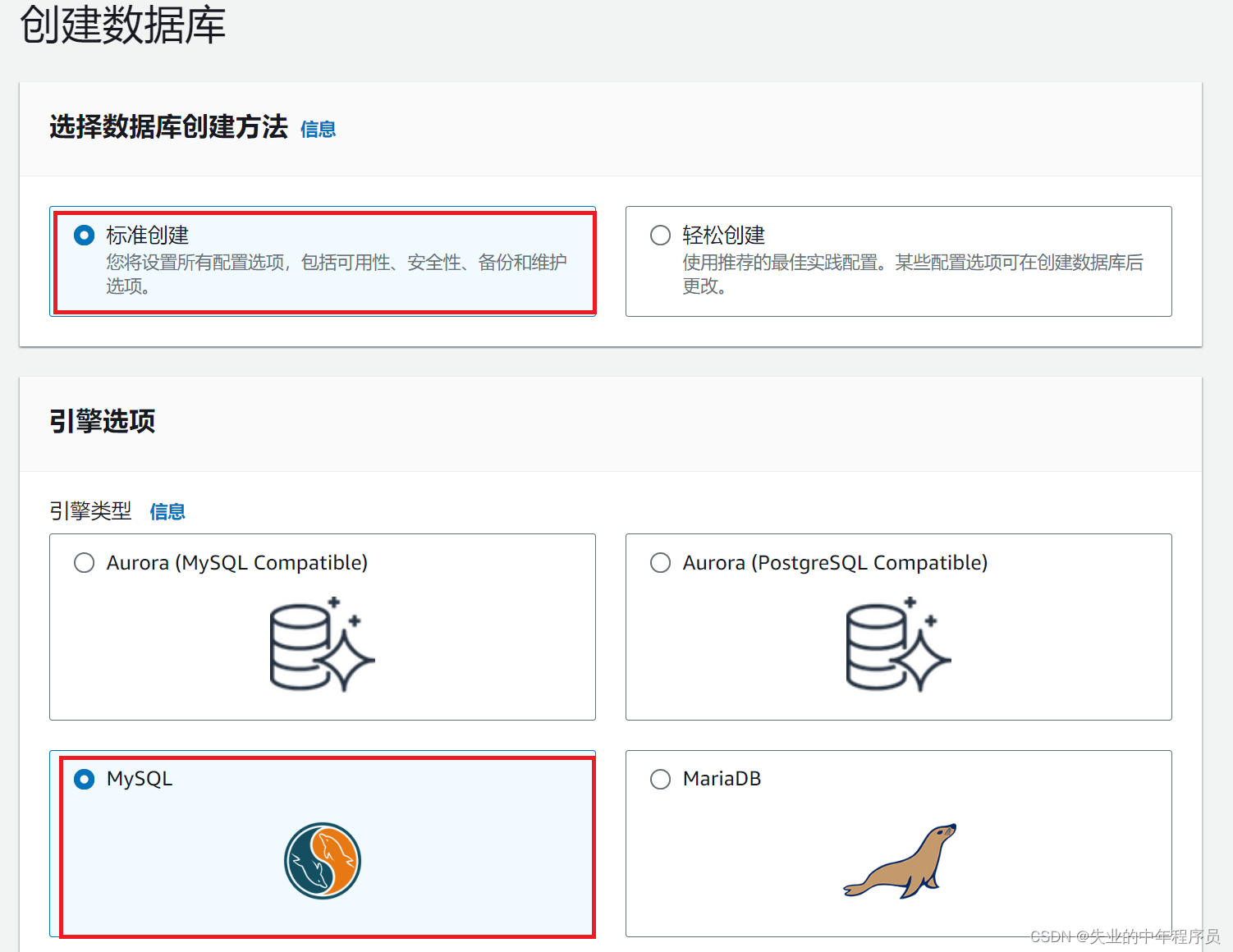
Task: Select the MariaDB engine radio button
Action: pos(661,779)
